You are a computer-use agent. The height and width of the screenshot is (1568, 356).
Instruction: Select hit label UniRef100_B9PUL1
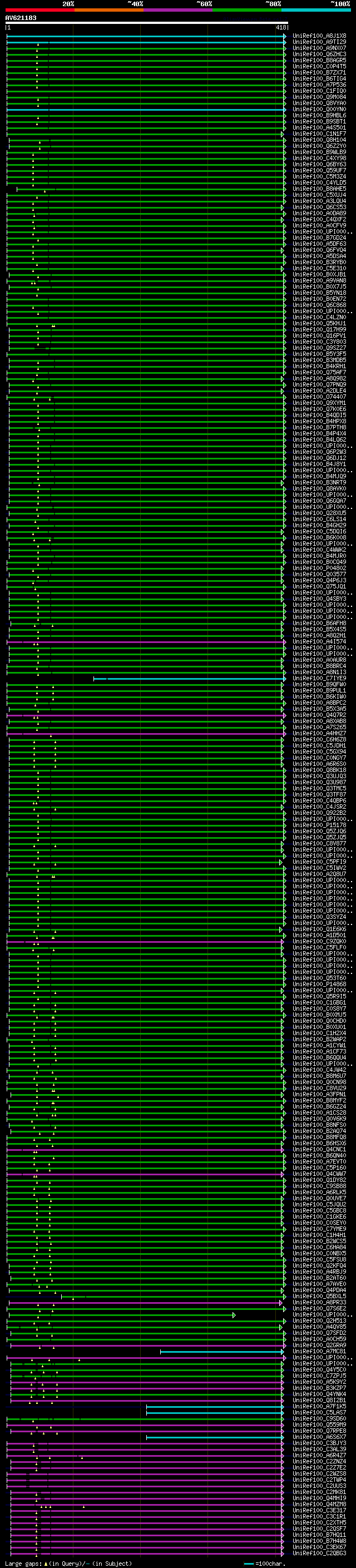pyautogui.click(x=319, y=690)
